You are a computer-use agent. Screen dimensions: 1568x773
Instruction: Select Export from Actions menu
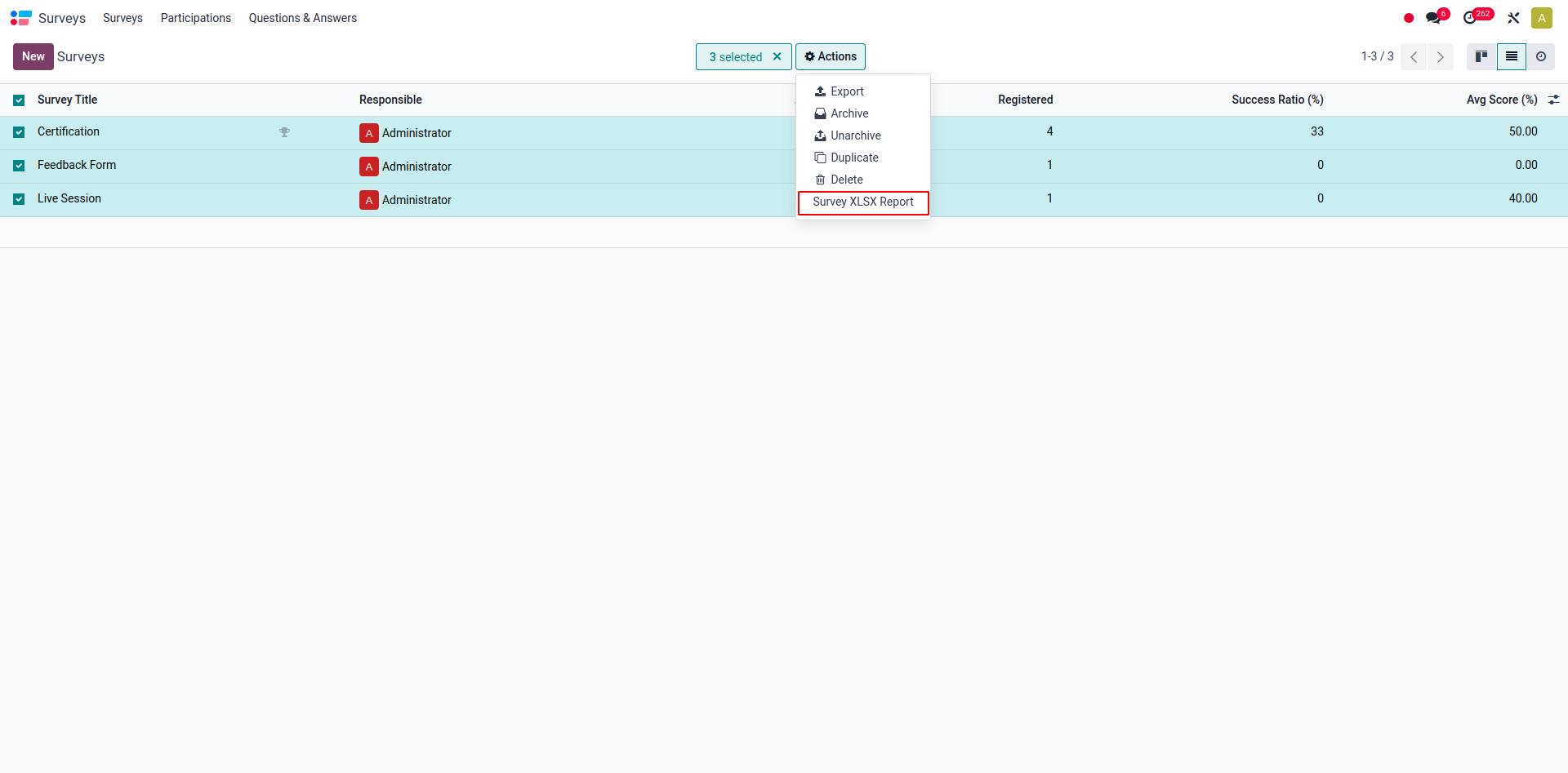coord(863,91)
